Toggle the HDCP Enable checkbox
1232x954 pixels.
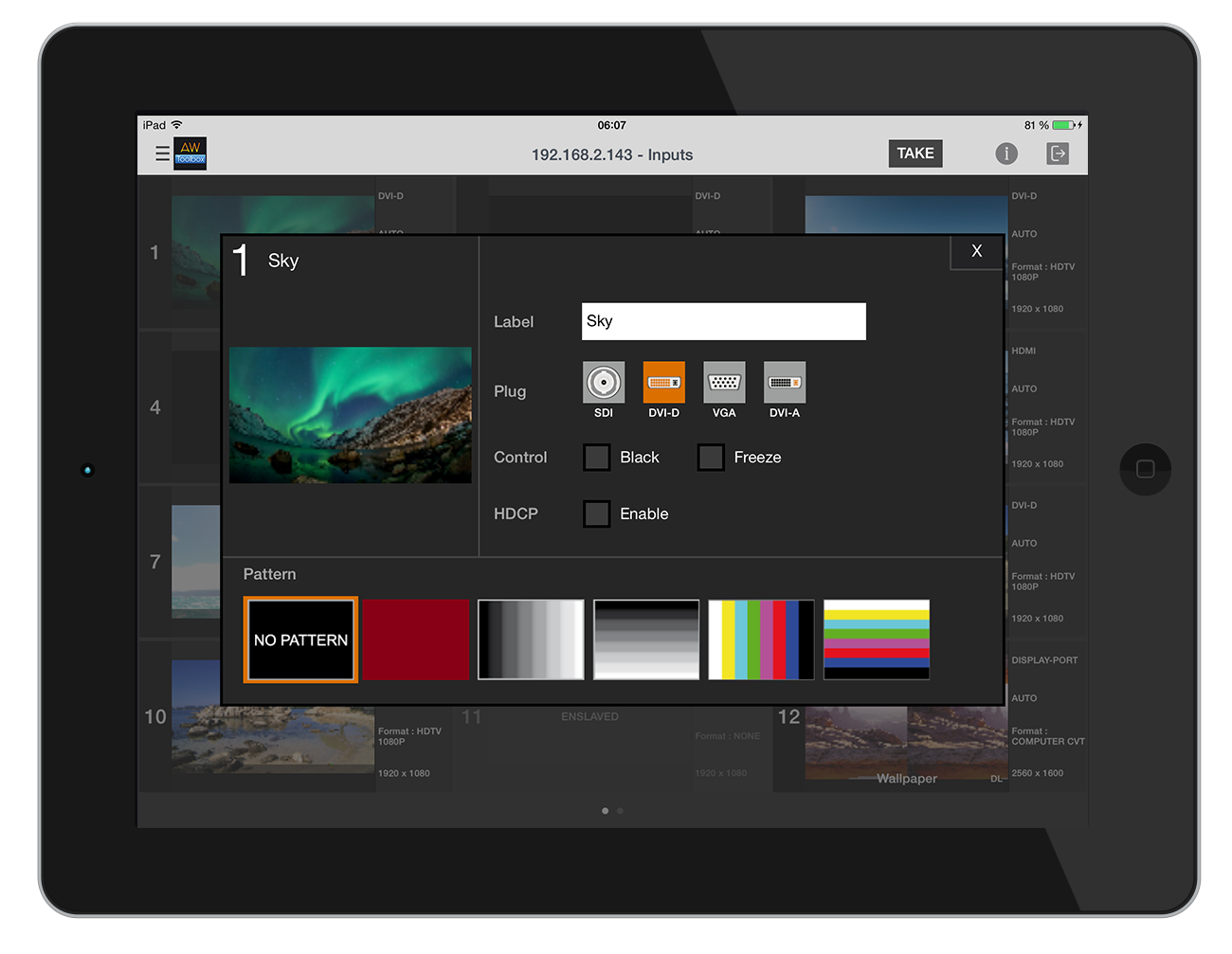(597, 514)
